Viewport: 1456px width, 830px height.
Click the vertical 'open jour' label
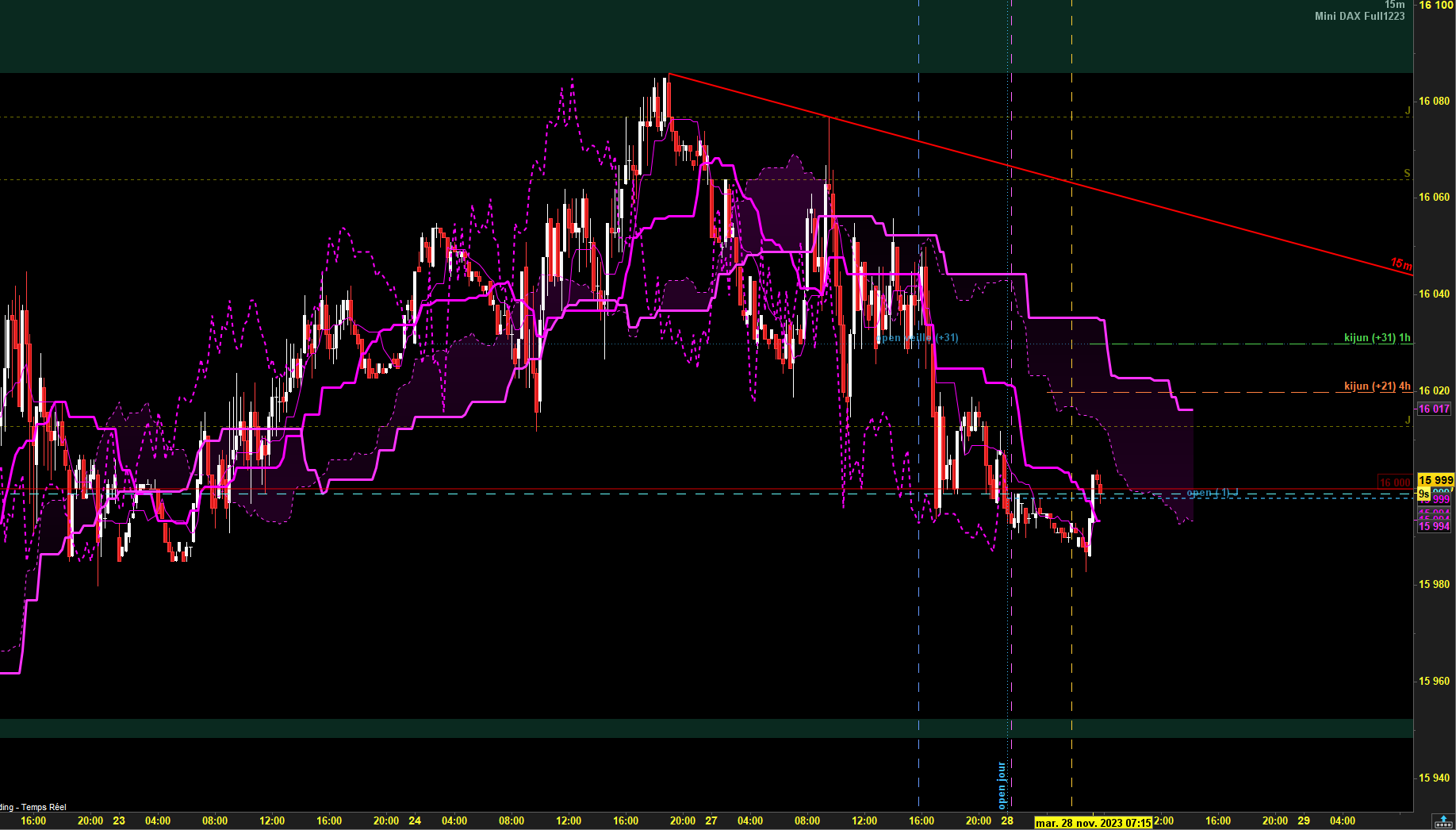pyautogui.click(x=1002, y=784)
